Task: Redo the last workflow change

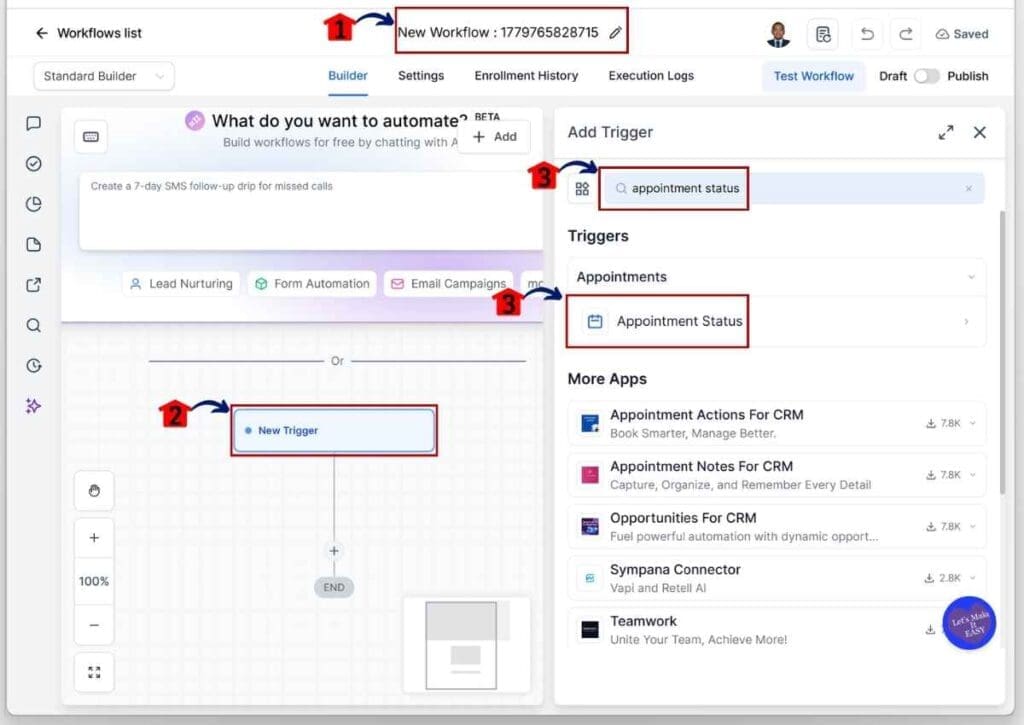Action: (x=905, y=34)
